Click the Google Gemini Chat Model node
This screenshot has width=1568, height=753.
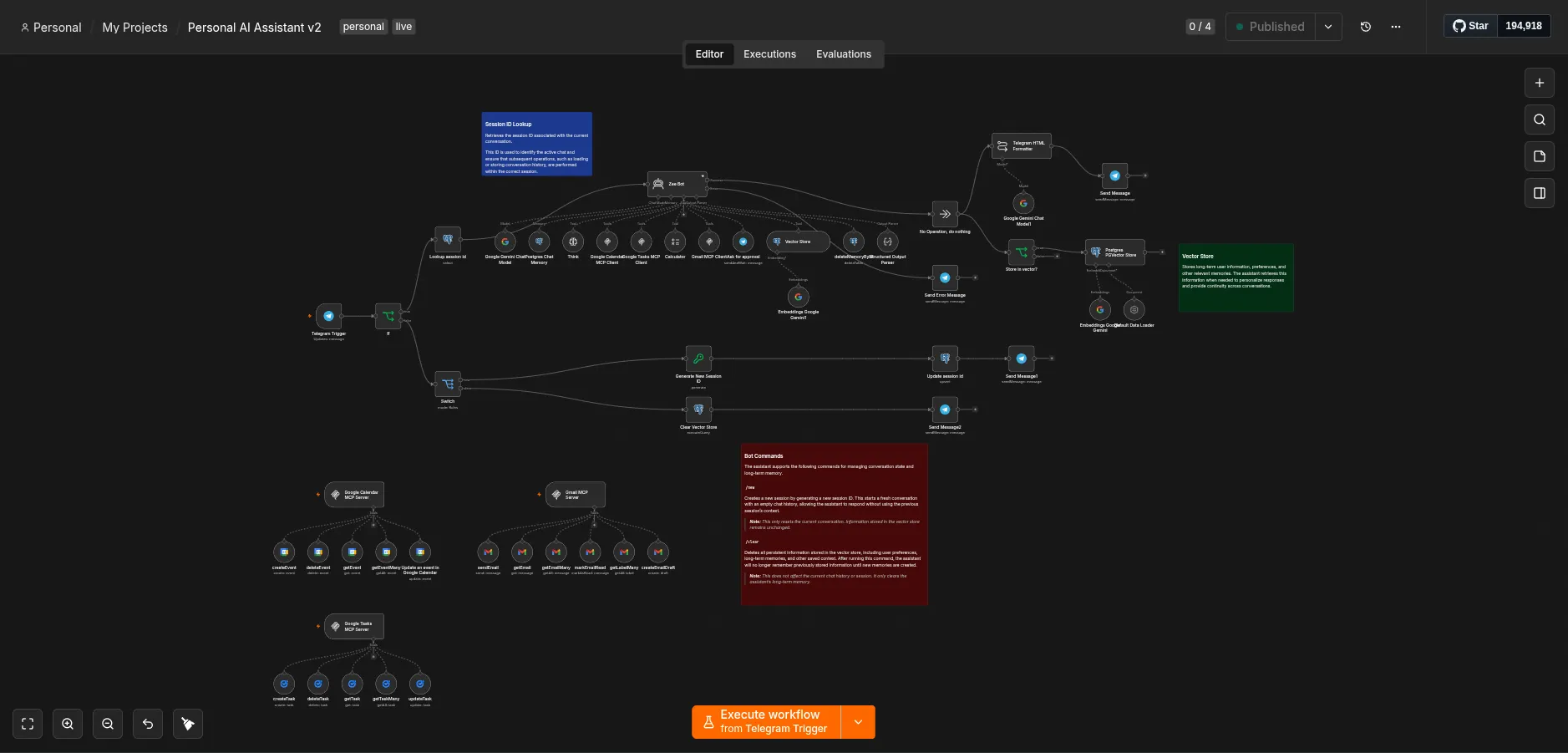click(505, 242)
